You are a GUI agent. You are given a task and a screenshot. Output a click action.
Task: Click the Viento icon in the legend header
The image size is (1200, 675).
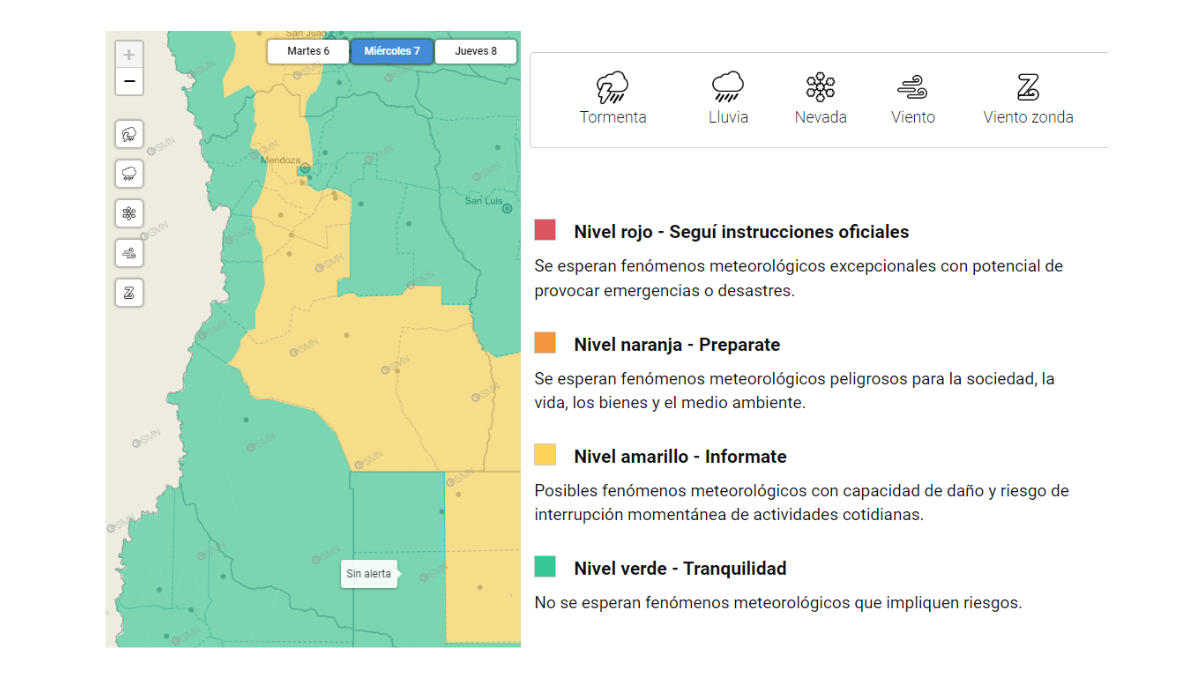912,88
